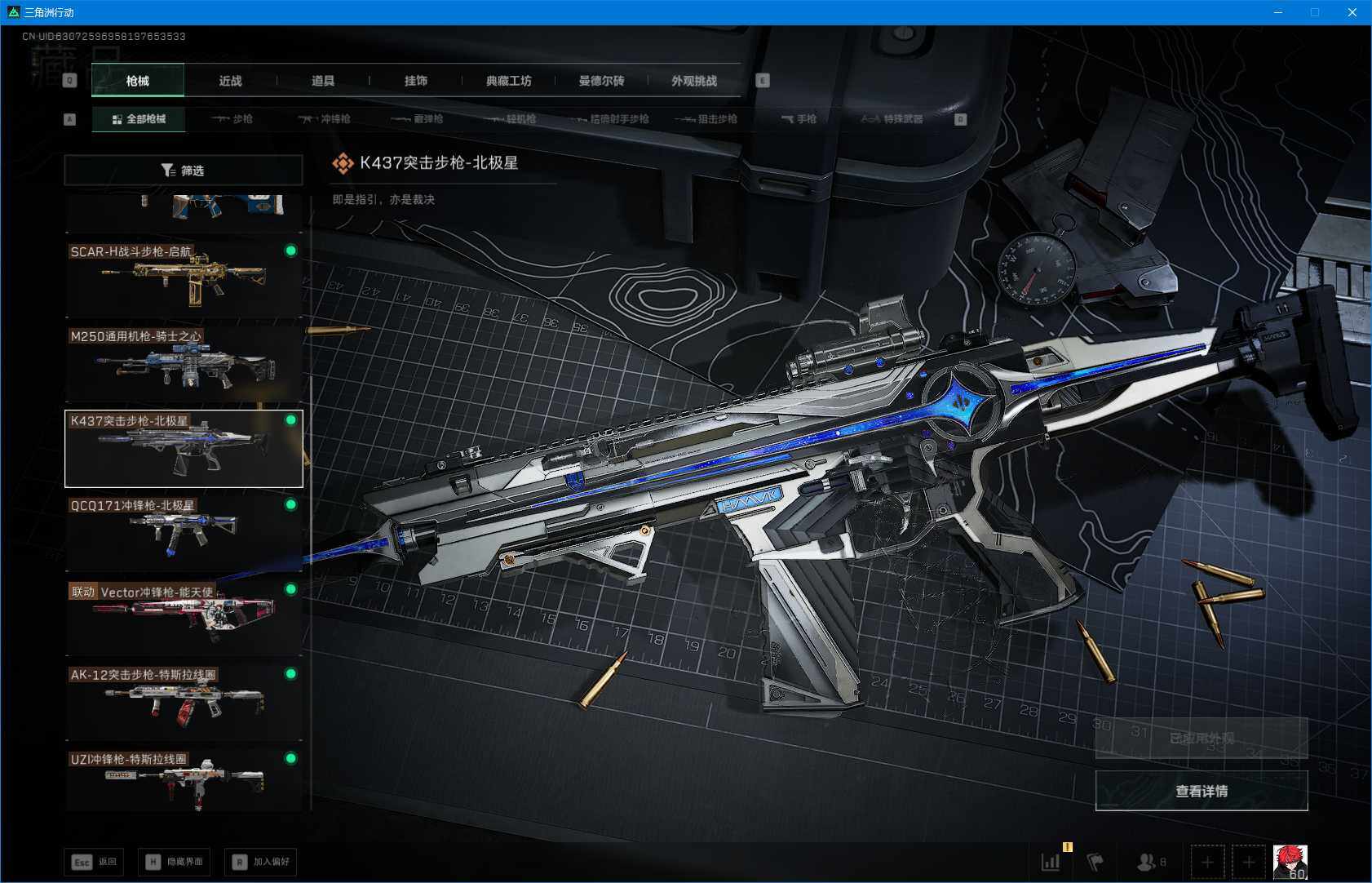Click the E arrow to next tab group
Image resolution: width=1372 pixels, height=883 pixels.
pos(762,81)
